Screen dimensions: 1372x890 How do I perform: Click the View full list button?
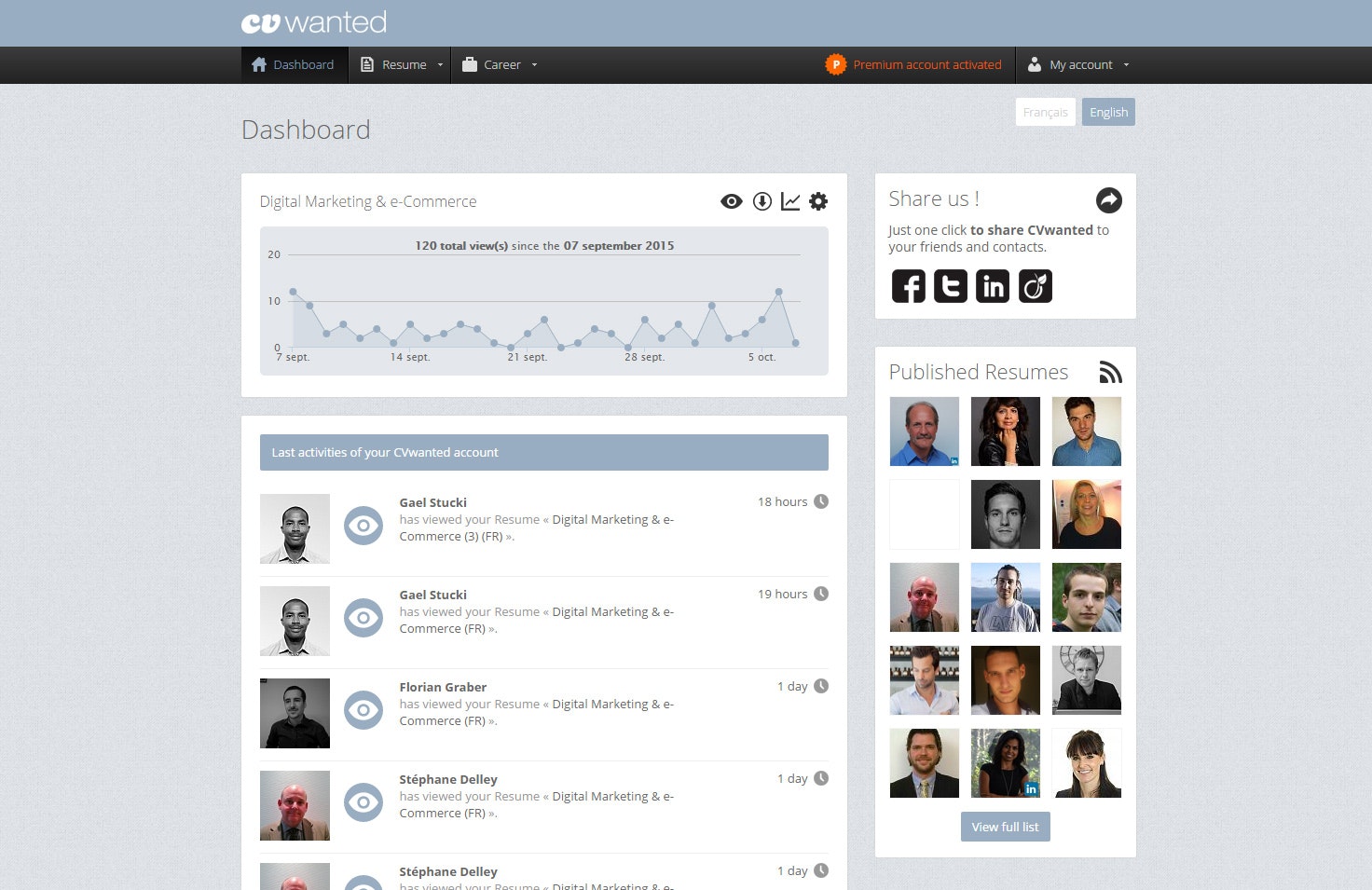tap(1005, 827)
